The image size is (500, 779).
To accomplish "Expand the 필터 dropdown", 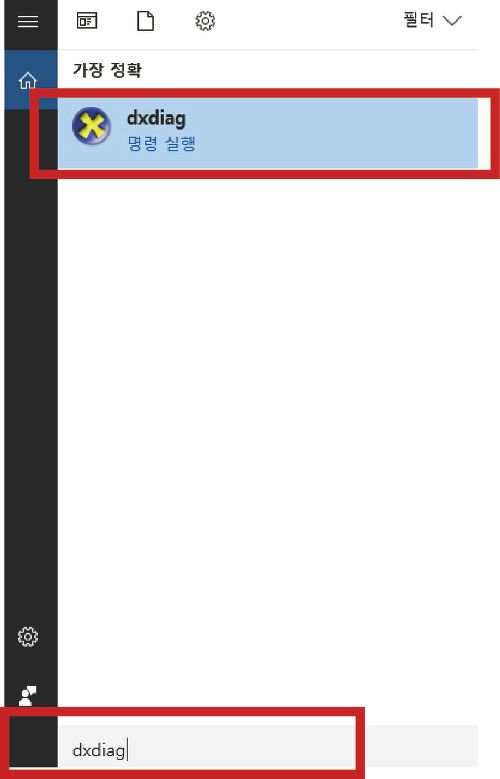I will 432,20.
